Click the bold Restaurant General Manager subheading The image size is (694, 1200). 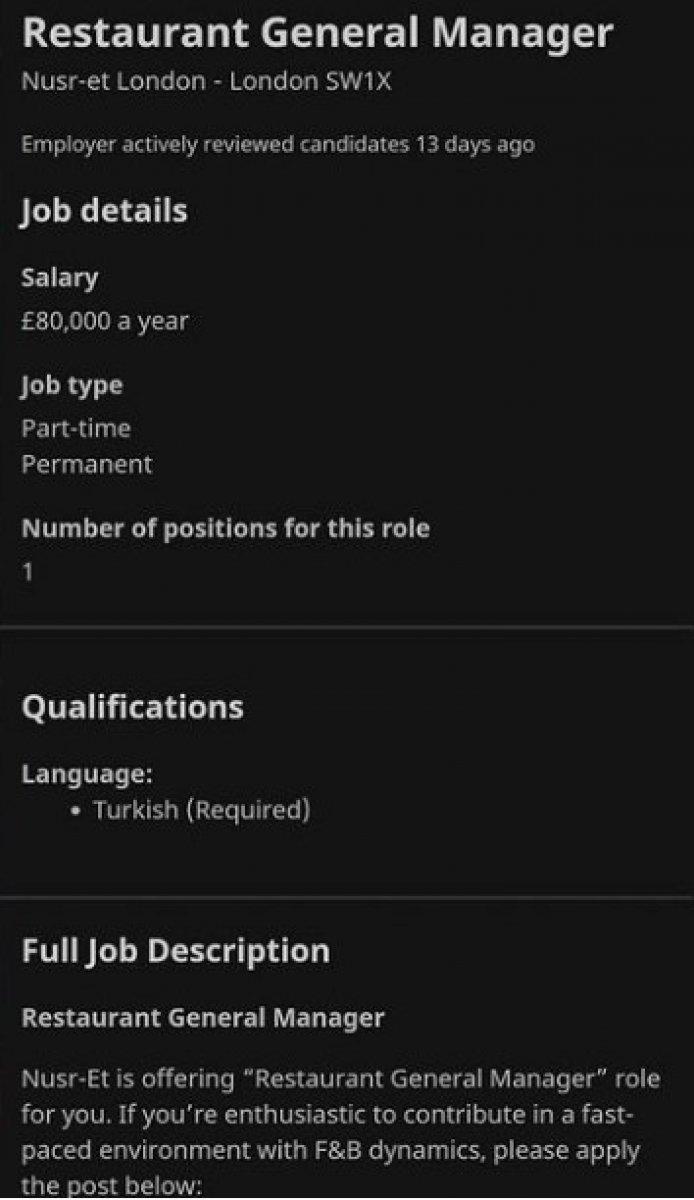pyautogui.click(x=202, y=1018)
